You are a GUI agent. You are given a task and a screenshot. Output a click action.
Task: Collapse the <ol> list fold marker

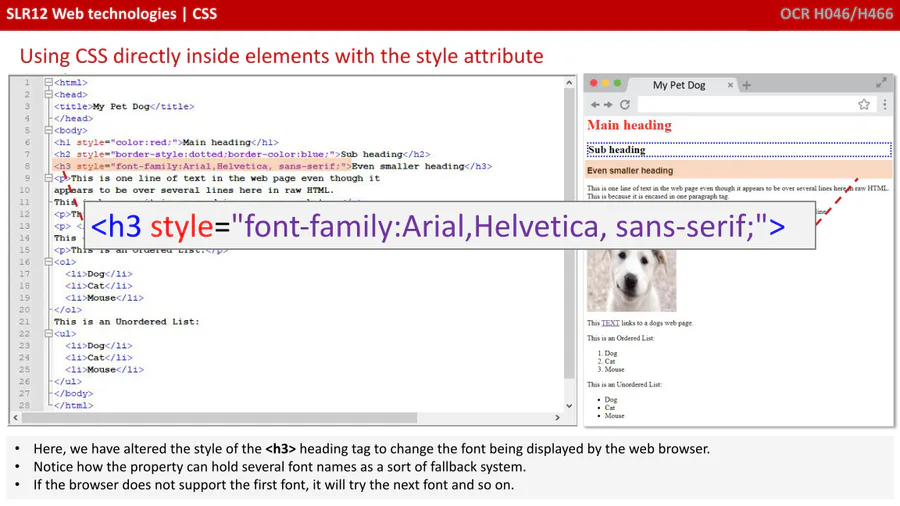coord(47,262)
